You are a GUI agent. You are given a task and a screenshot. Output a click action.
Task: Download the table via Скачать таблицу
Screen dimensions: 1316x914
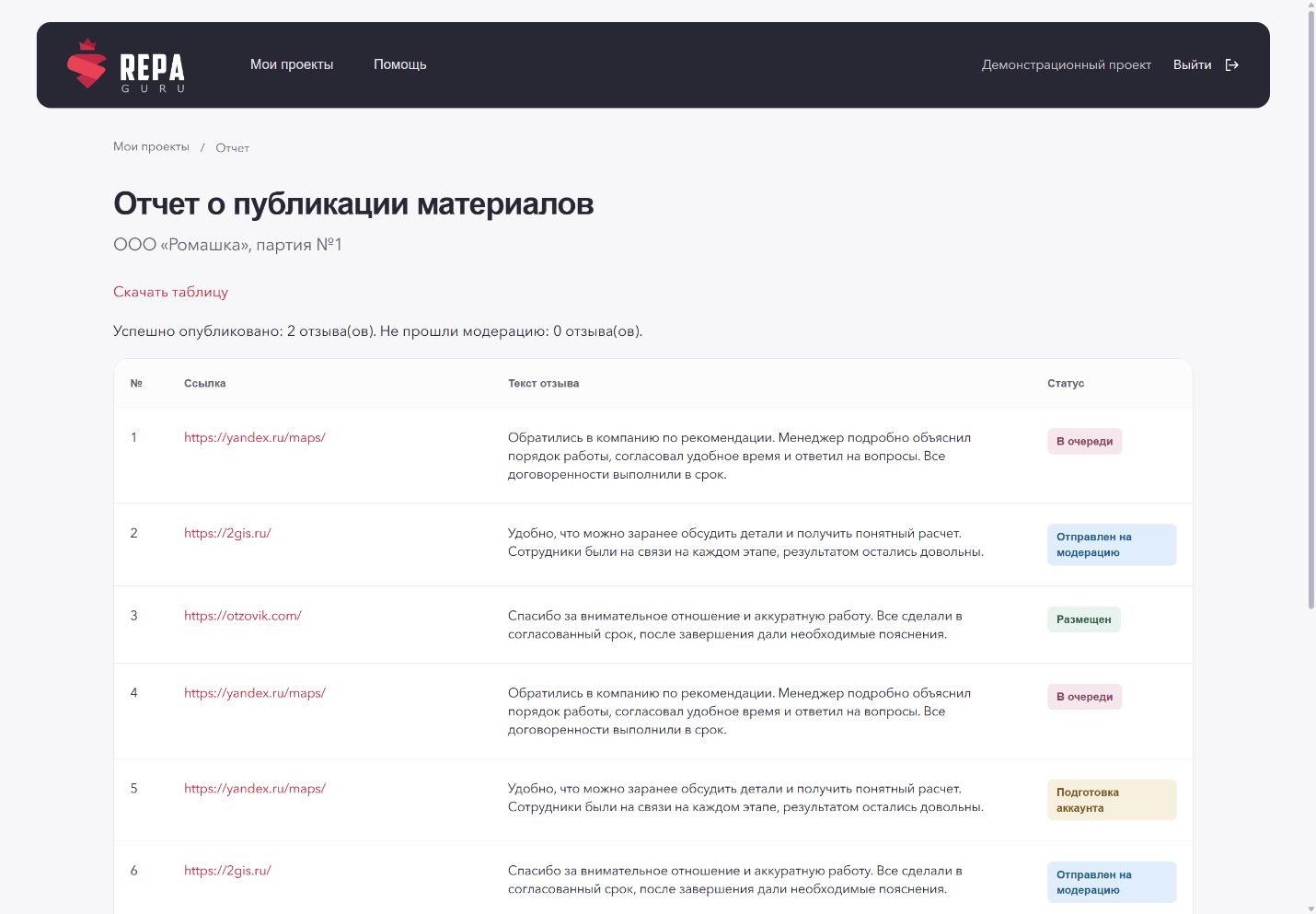point(170,292)
